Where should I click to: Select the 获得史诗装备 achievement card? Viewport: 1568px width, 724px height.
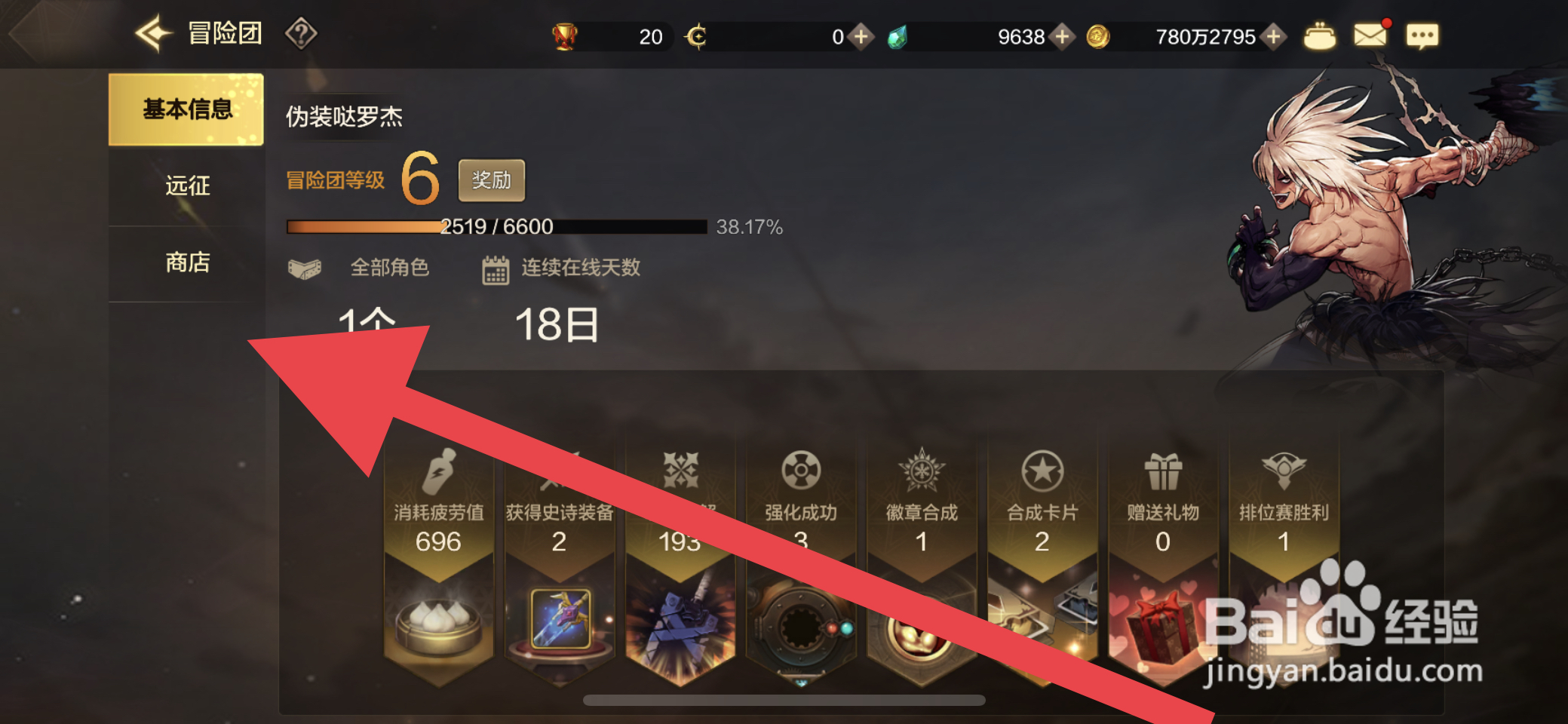coord(559,562)
